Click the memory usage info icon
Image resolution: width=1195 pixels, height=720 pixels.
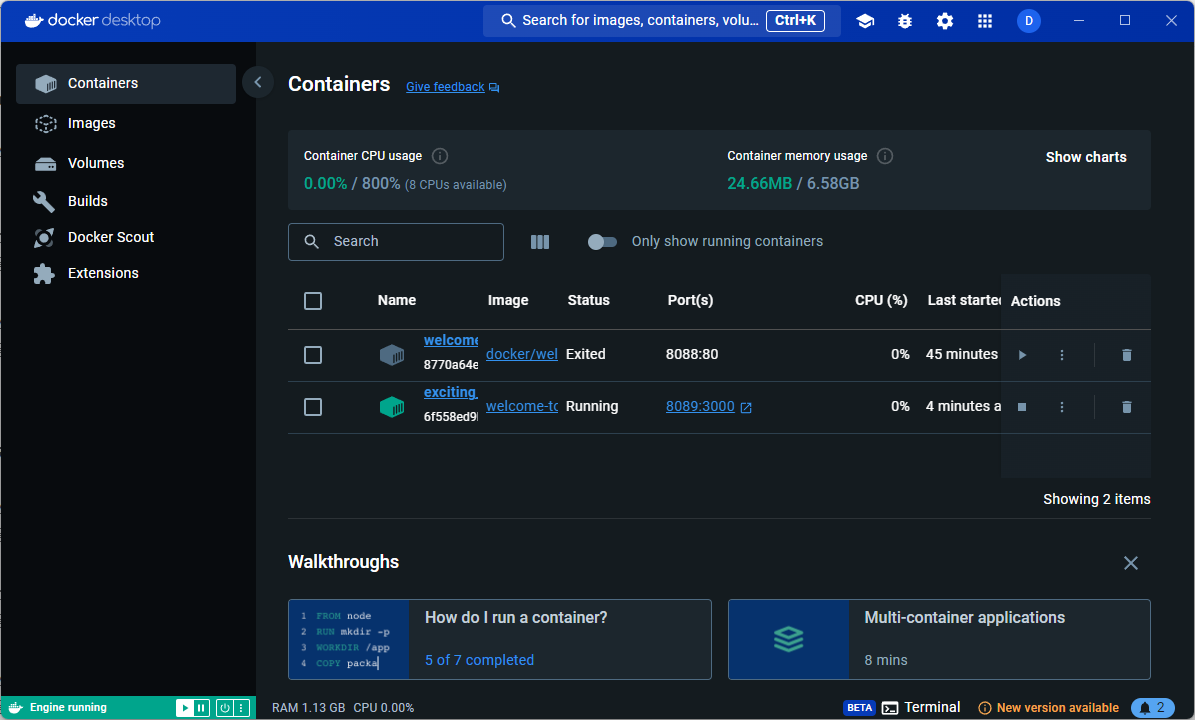pyautogui.click(x=885, y=156)
